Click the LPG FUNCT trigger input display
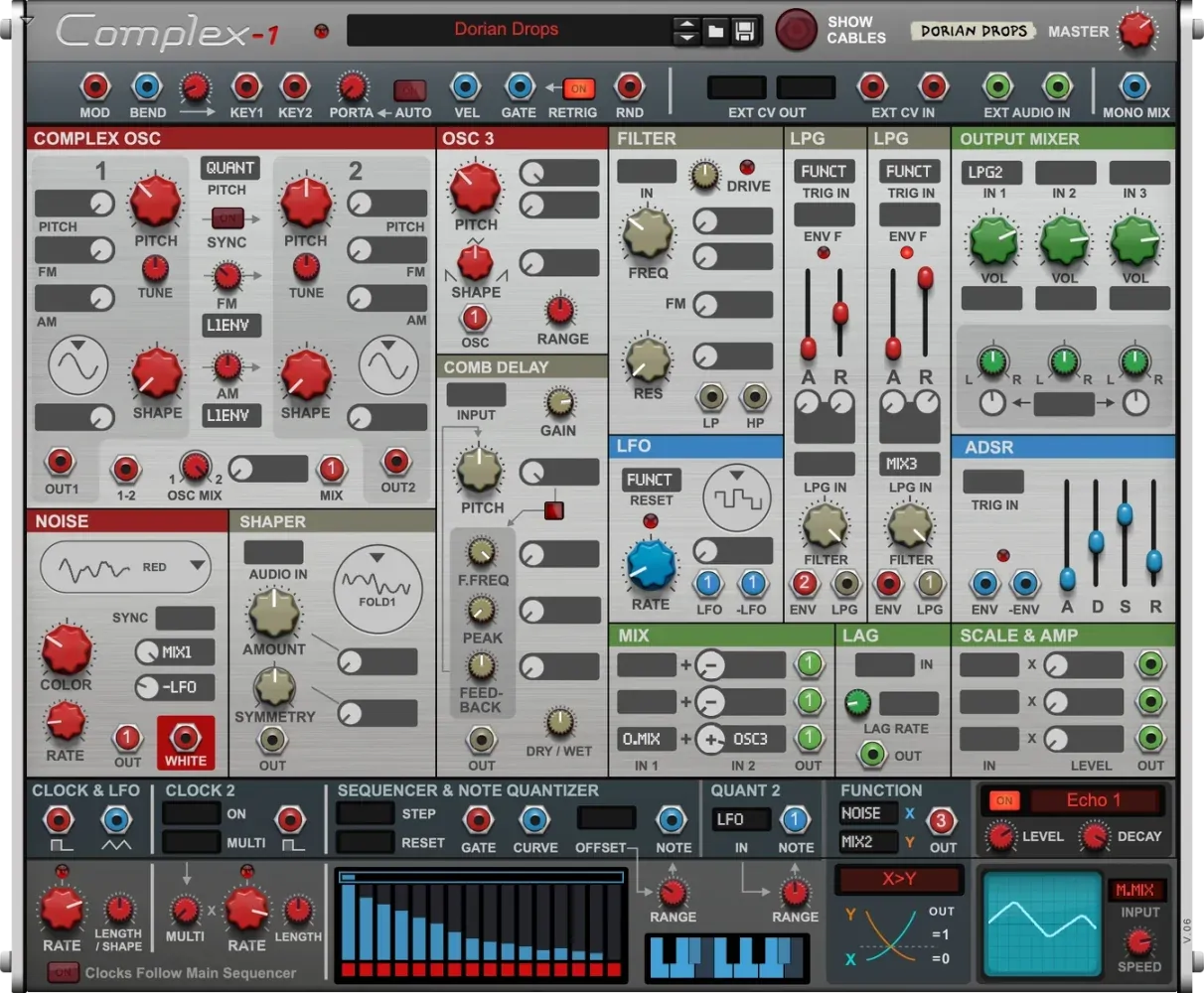Screen dimensions: 1204x993 point(824,172)
